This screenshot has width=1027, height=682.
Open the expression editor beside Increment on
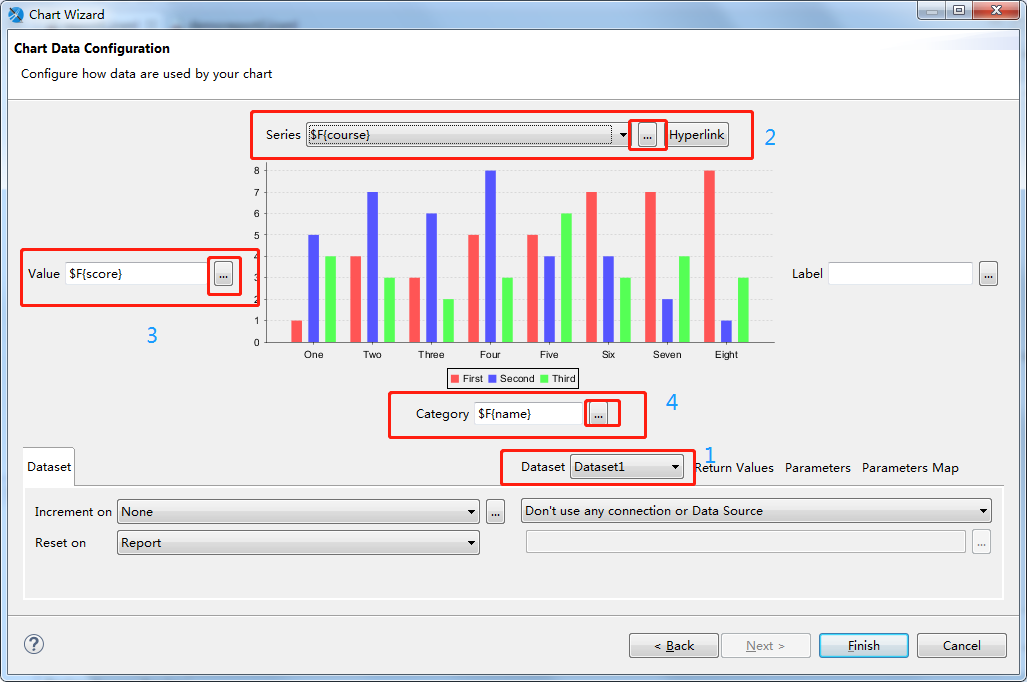(x=495, y=511)
